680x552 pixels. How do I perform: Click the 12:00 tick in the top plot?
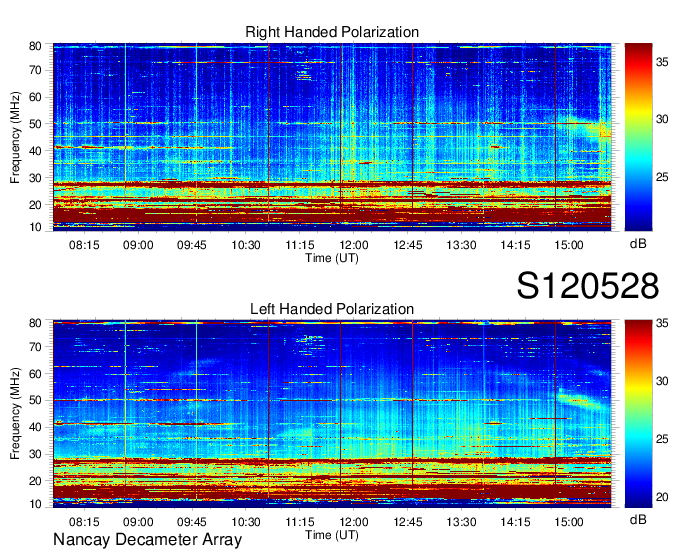pos(354,245)
